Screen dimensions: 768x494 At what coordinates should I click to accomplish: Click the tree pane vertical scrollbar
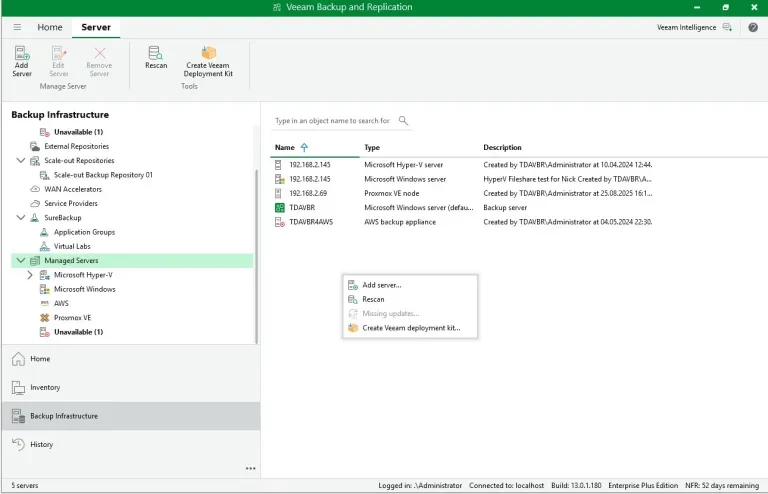[256, 256]
